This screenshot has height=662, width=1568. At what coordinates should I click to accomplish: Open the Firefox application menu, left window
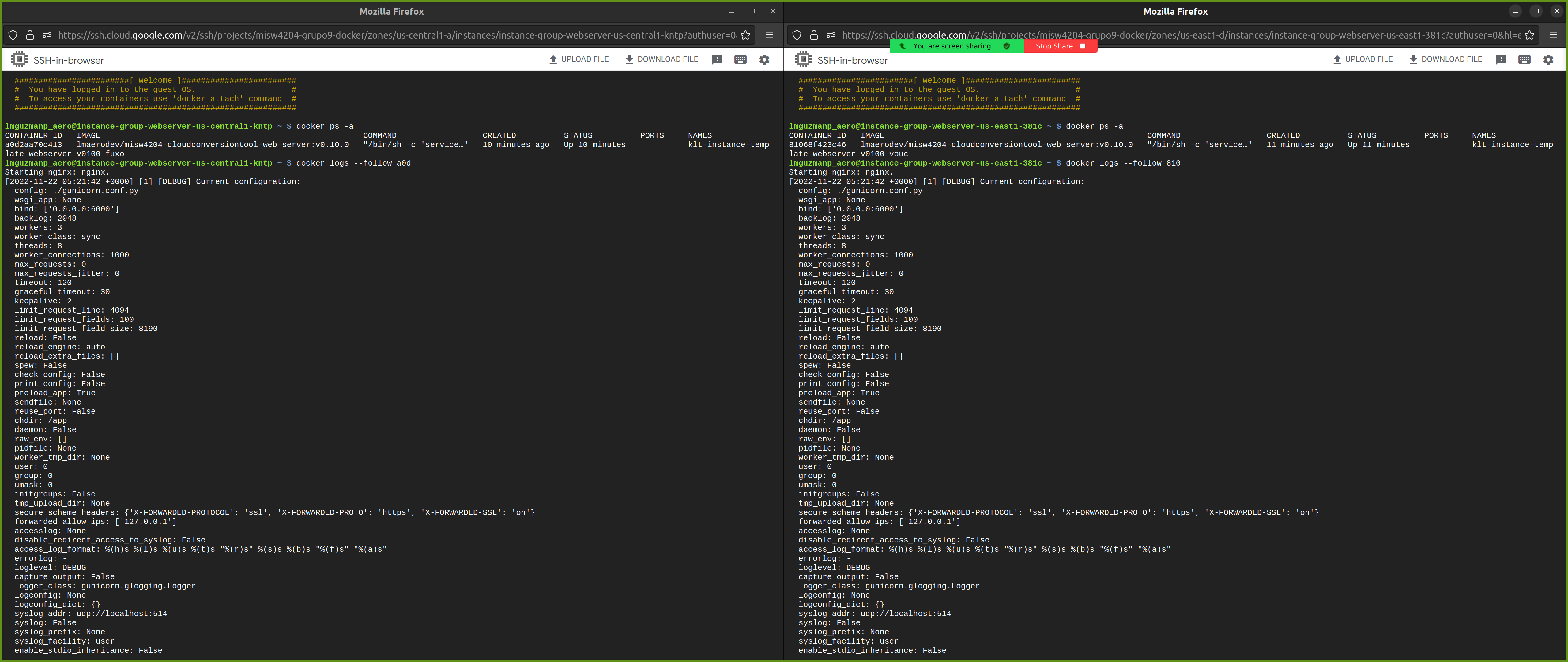click(x=769, y=35)
